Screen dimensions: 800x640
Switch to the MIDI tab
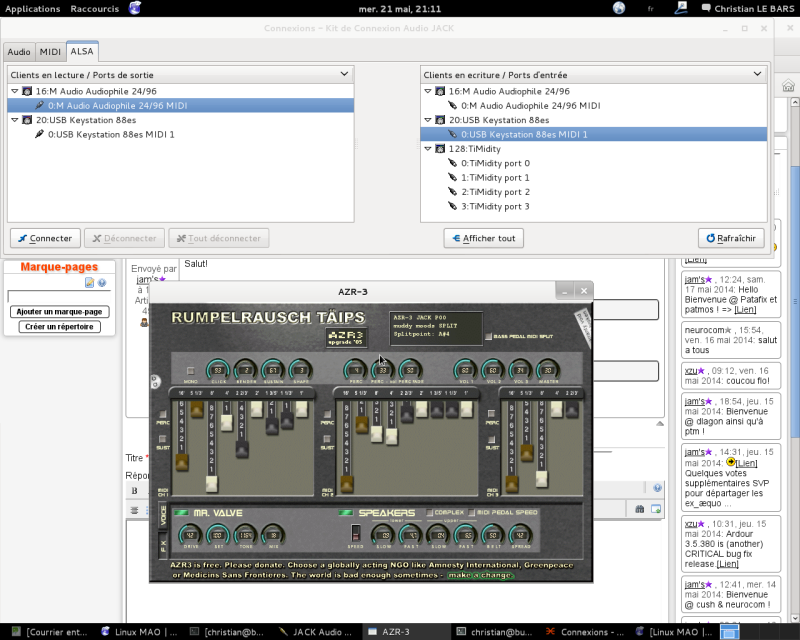point(50,51)
